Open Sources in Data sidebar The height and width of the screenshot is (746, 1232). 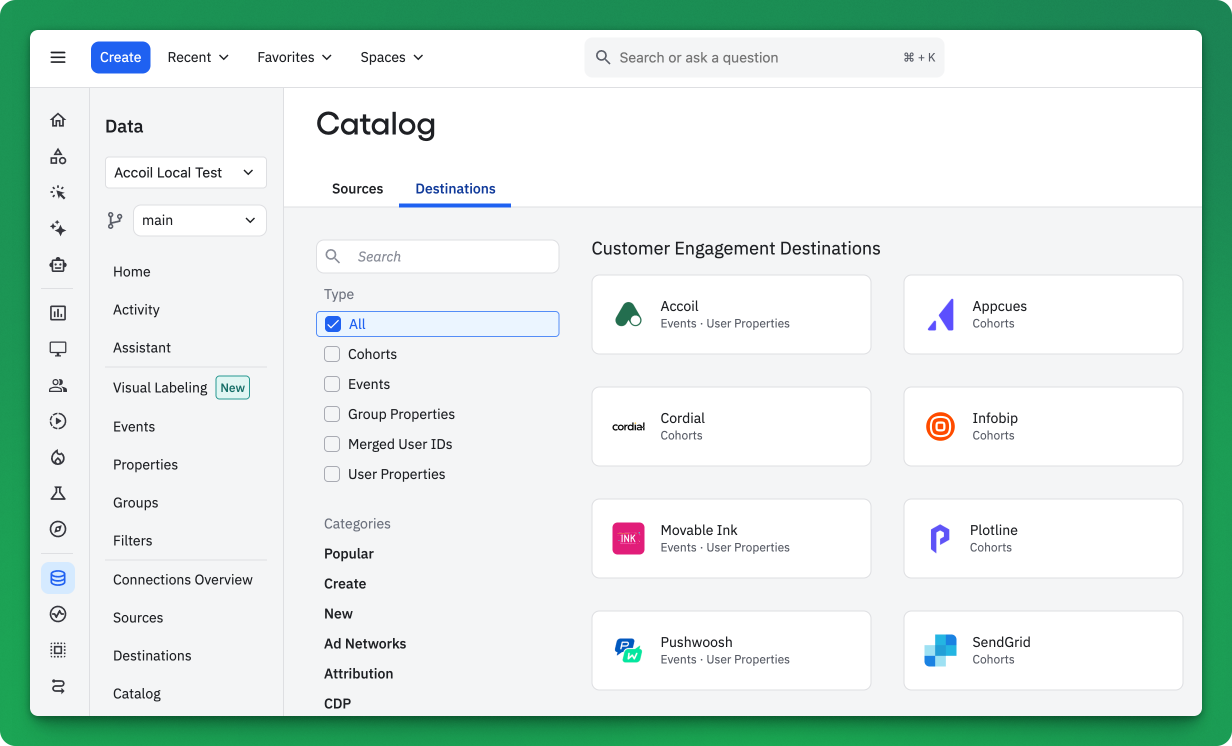coord(138,617)
